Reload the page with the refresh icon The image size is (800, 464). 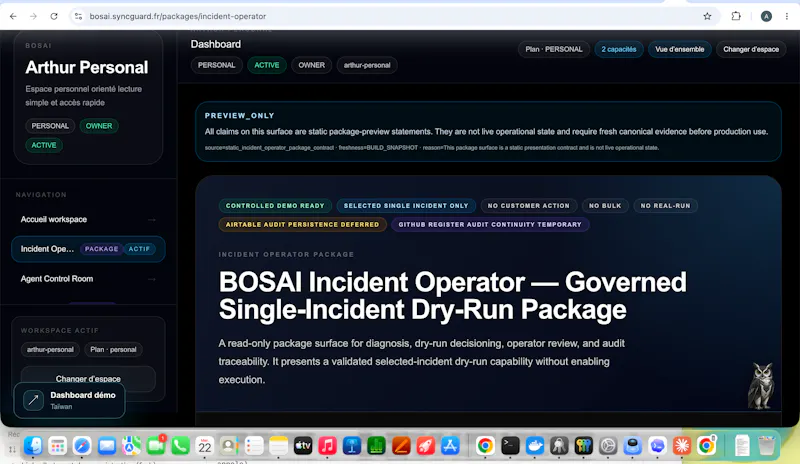[54, 16]
